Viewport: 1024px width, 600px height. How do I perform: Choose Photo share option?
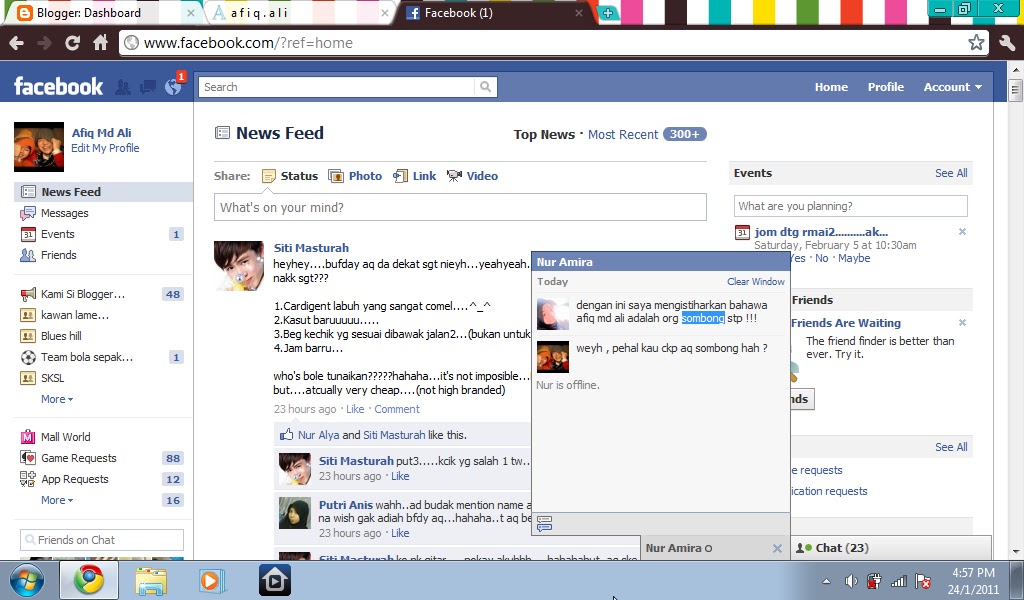click(355, 176)
